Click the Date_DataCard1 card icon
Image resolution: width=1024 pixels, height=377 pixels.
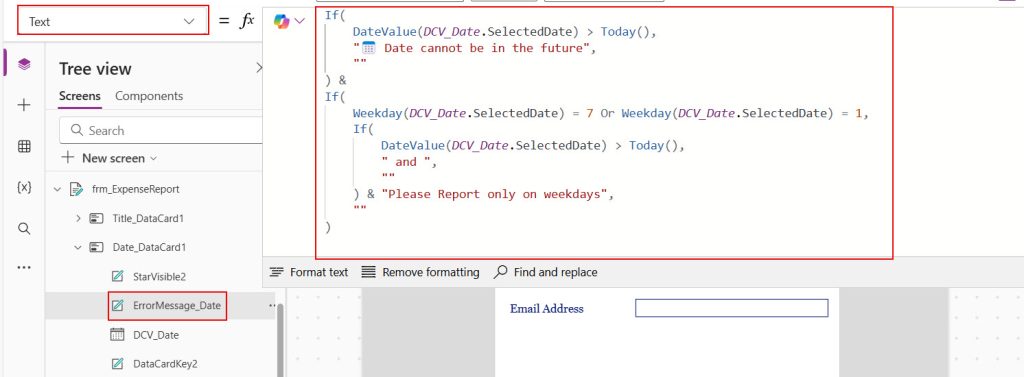(x=97, y=248)
